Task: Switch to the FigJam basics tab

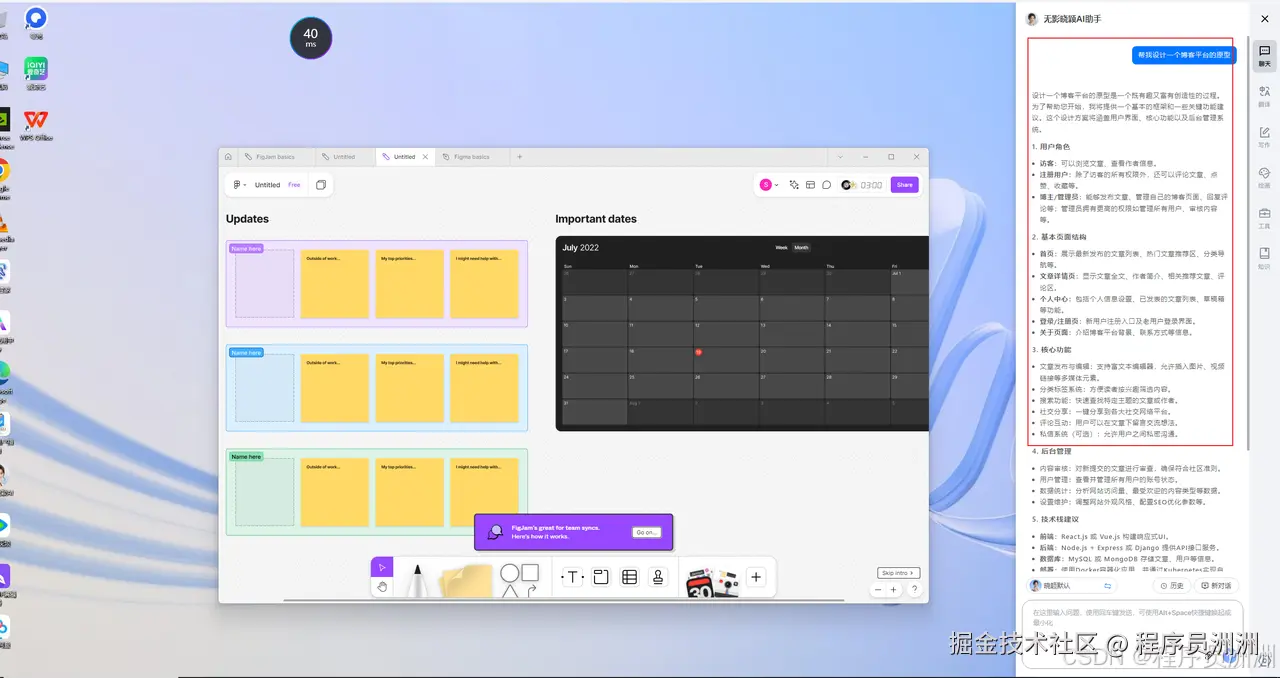Action: click(274, 157)
